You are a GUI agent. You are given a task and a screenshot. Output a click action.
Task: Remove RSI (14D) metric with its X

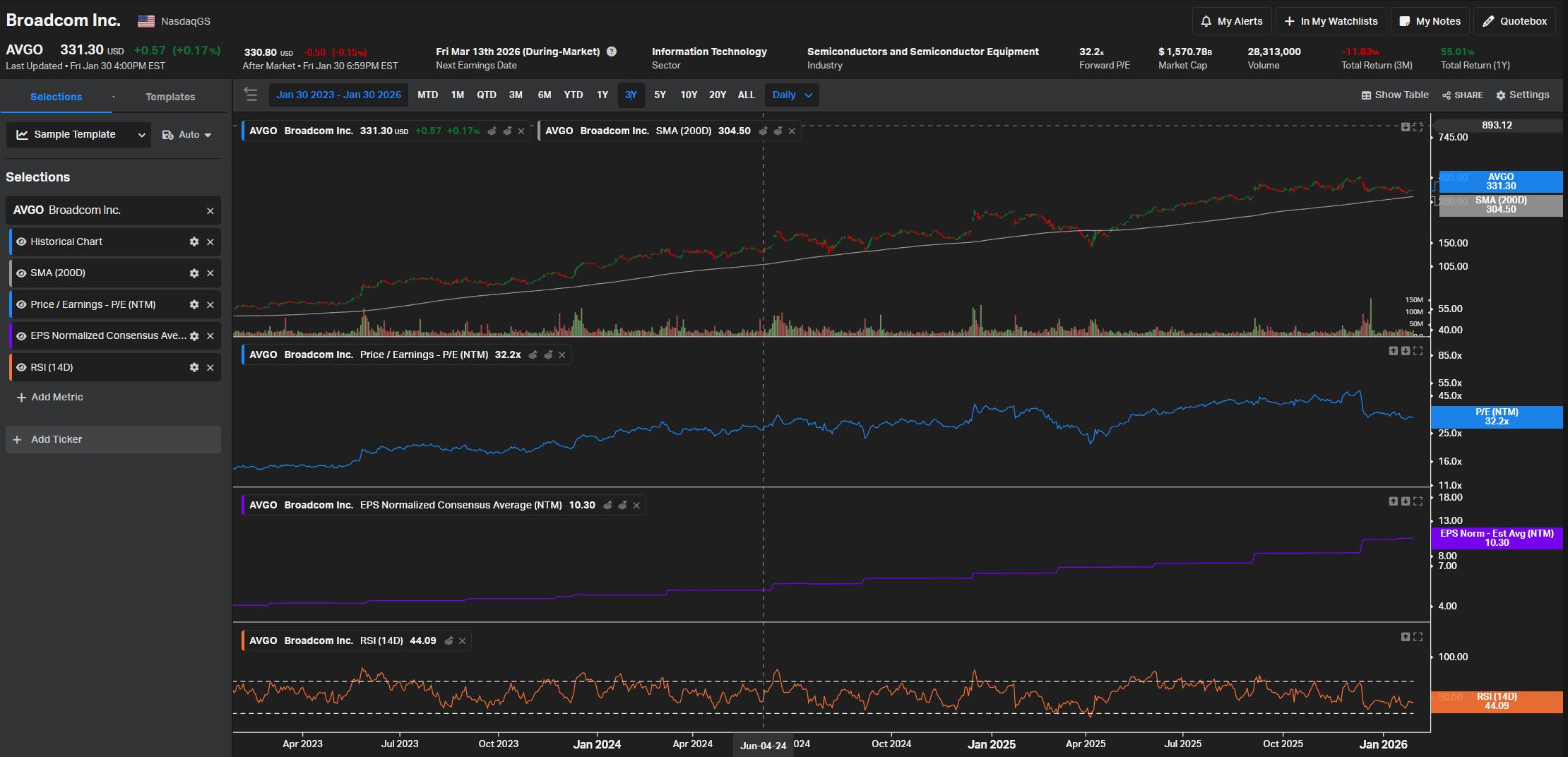210,367
